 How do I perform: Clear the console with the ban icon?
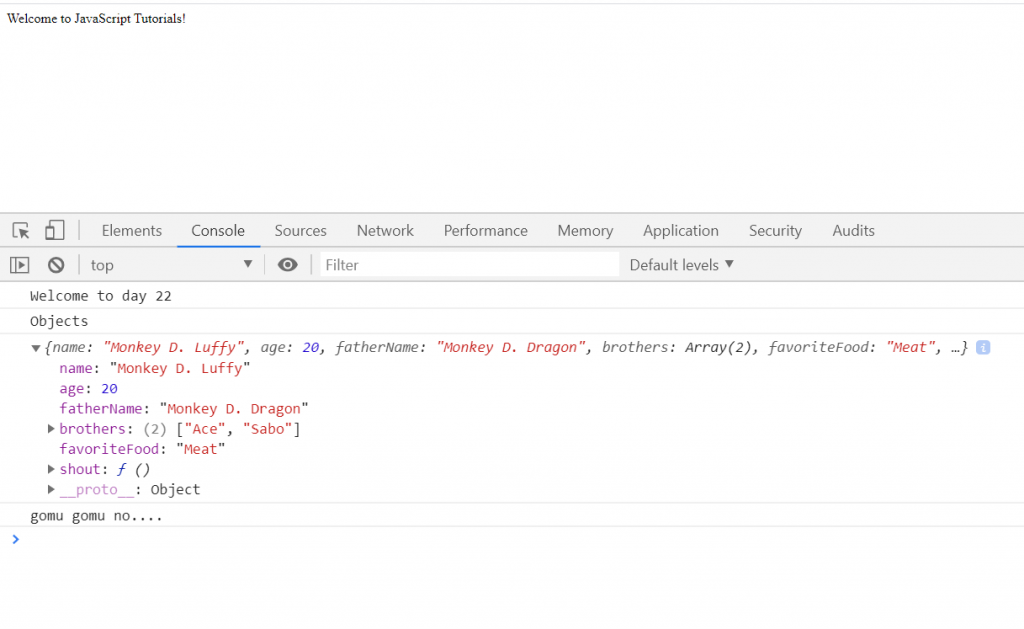pos(56,265)
